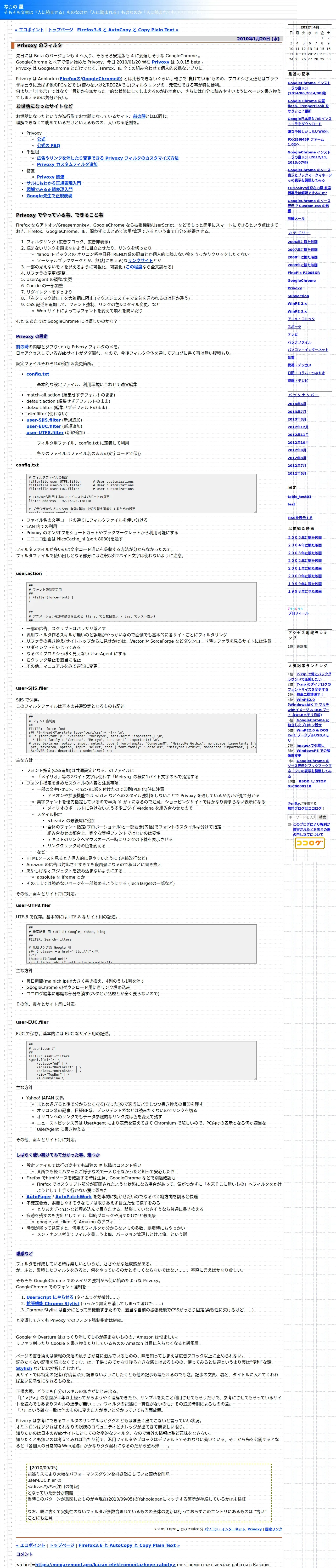Open the リンクサイト link in numbered list
Image resolution: width=336 pixels, height=1568 pixels.
(x=140, y=261)
